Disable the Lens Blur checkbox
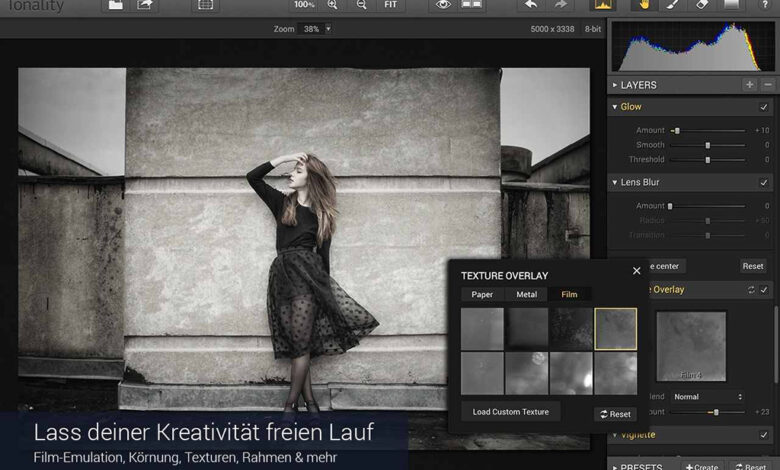The image size is (780, 470). (x=764, y=183)
